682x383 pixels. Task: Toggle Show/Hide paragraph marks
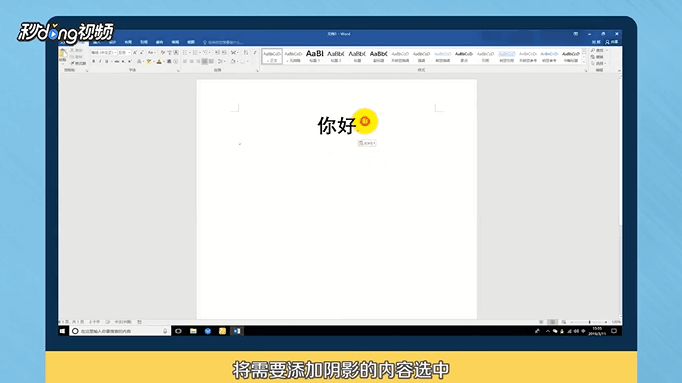[255, 52]
